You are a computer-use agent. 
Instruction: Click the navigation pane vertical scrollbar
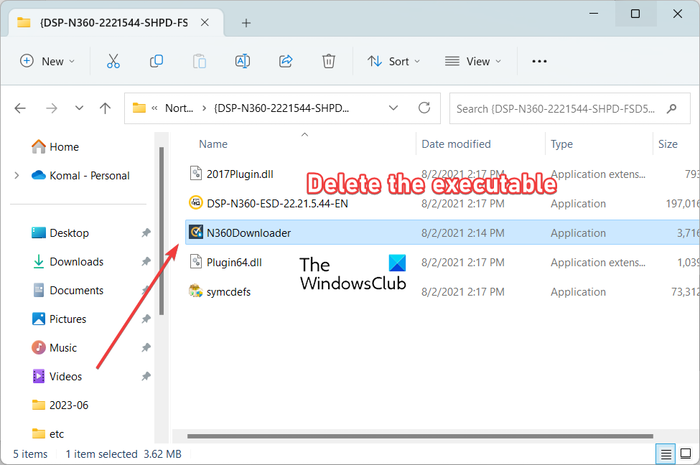161,231
